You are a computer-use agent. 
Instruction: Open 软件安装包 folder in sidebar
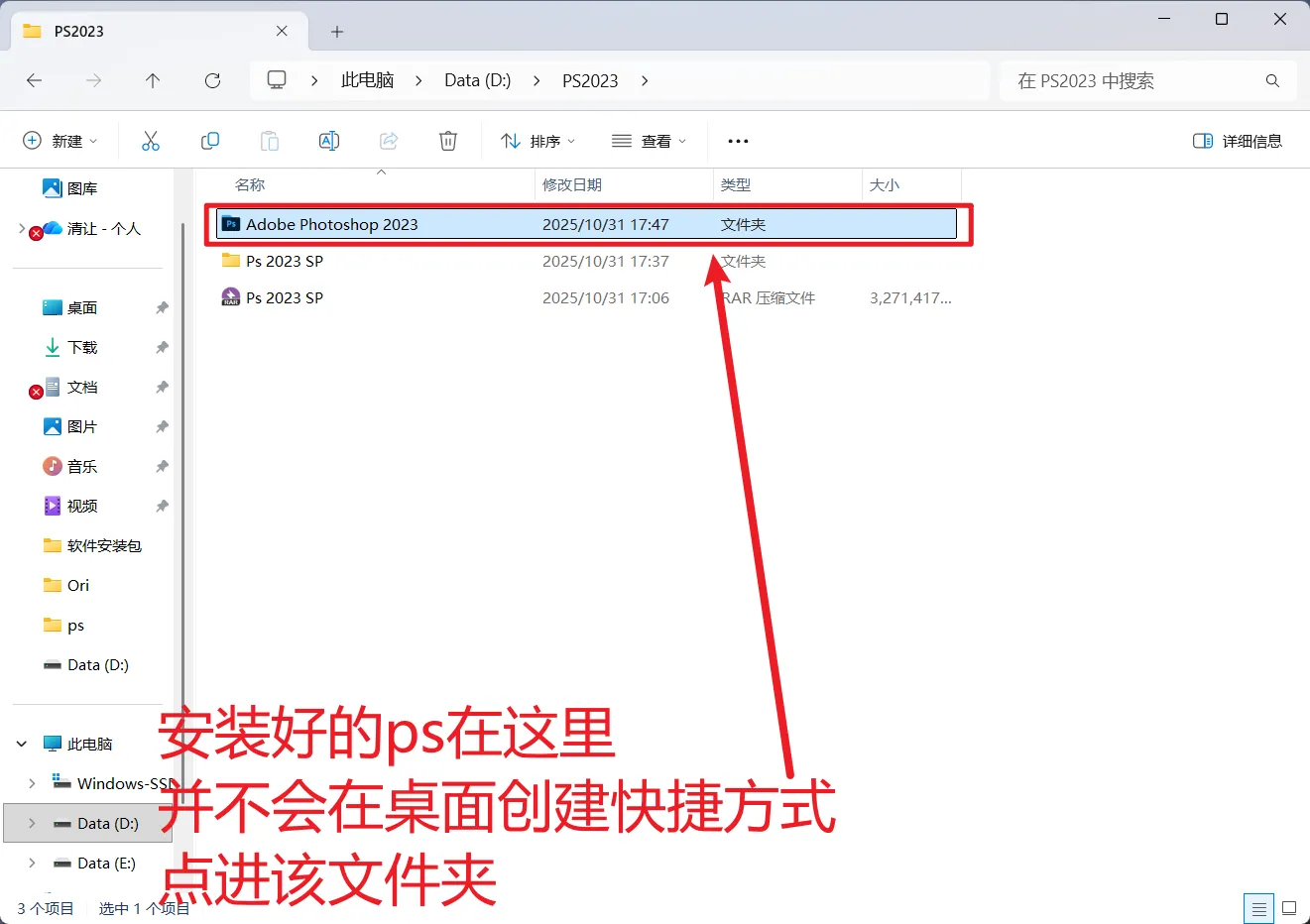click(92, 545)
